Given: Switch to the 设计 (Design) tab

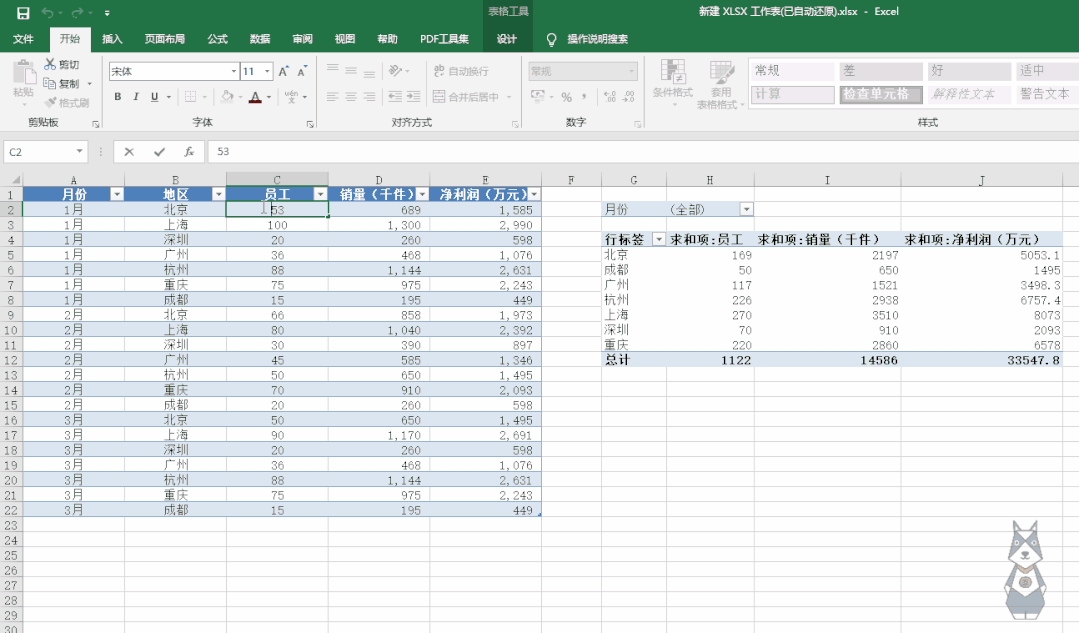Looking at the screenshot, I should (507, 39).
